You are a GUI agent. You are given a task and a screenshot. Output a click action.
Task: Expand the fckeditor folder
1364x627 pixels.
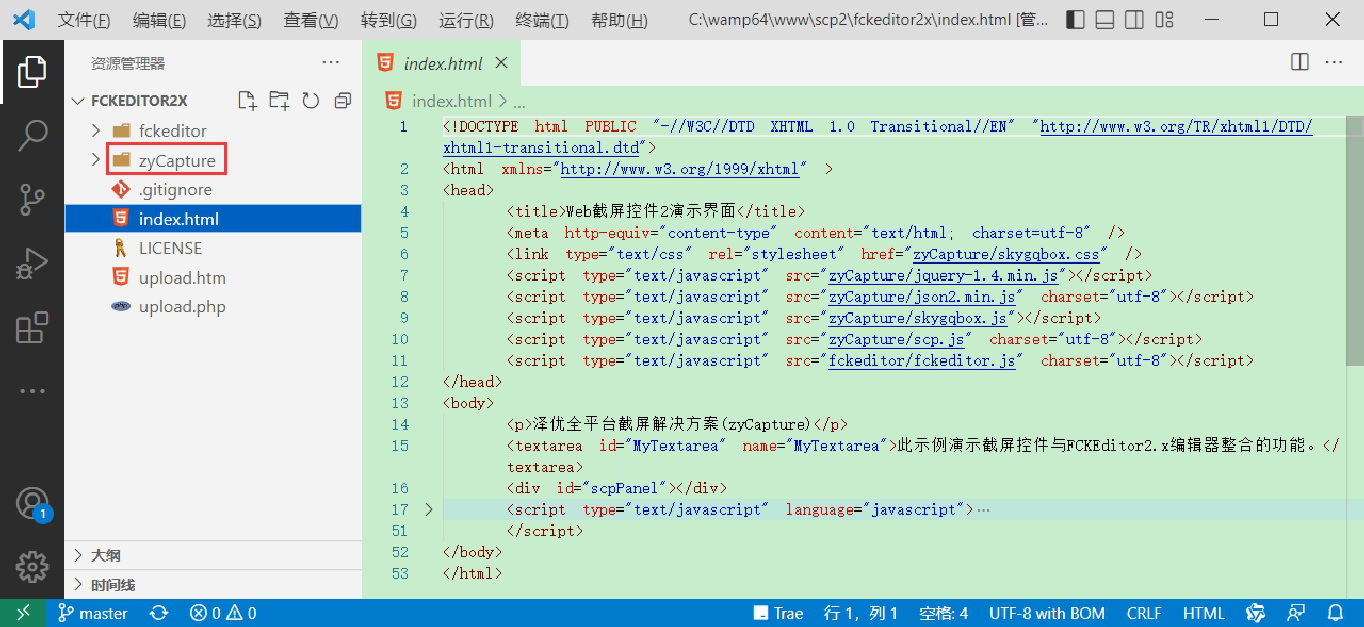tap(96, 131)
